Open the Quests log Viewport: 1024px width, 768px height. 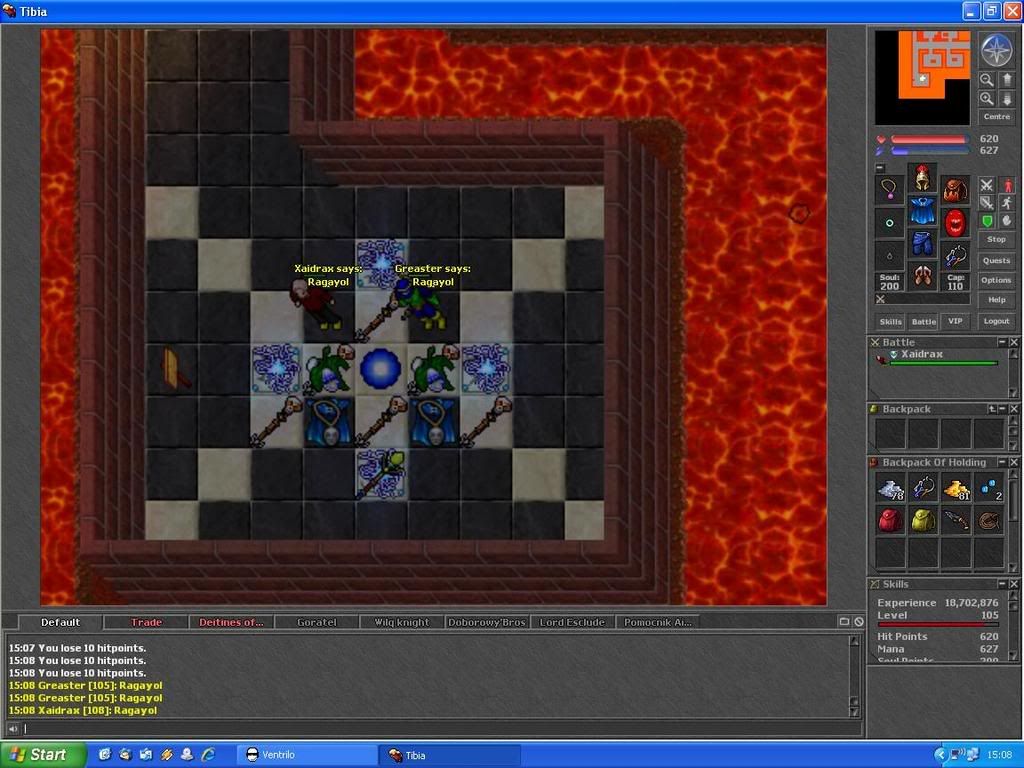(997, 261)
